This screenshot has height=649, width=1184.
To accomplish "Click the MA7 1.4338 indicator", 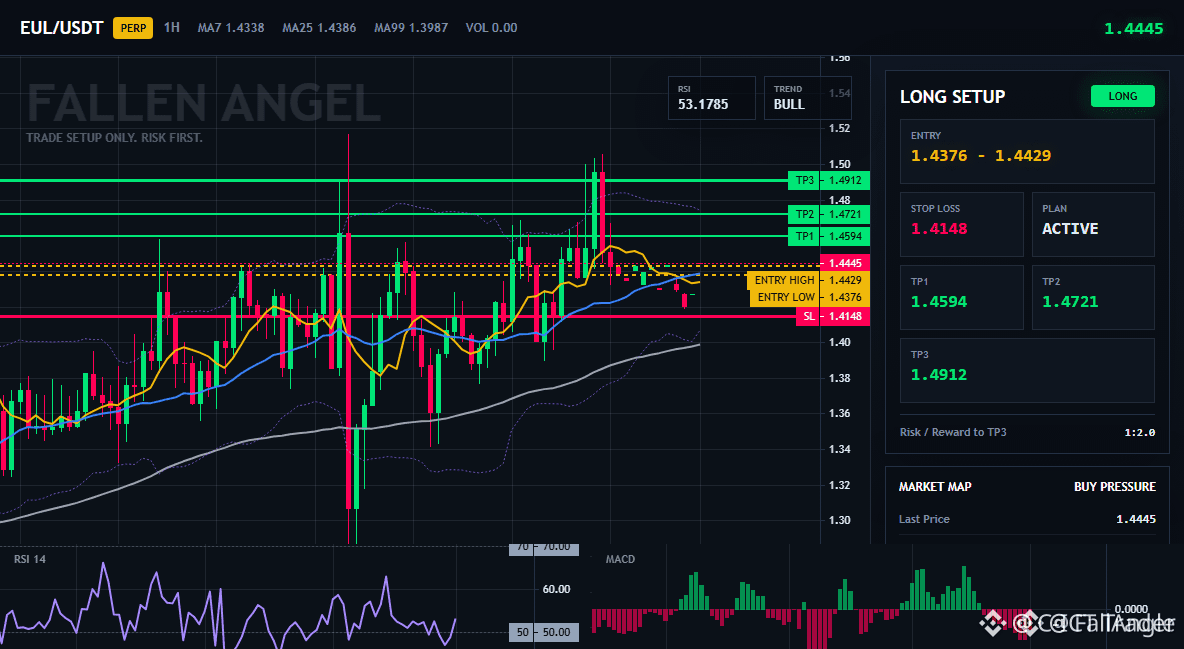I will (231, 28).
